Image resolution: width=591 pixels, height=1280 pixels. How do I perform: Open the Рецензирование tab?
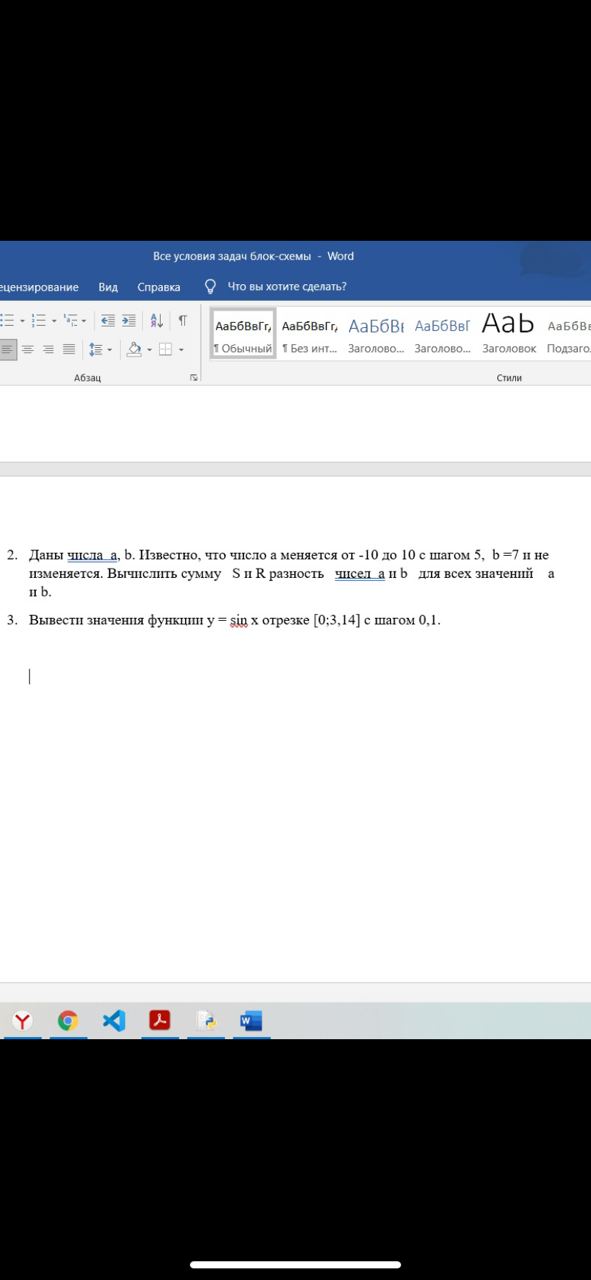coord(39,287)
